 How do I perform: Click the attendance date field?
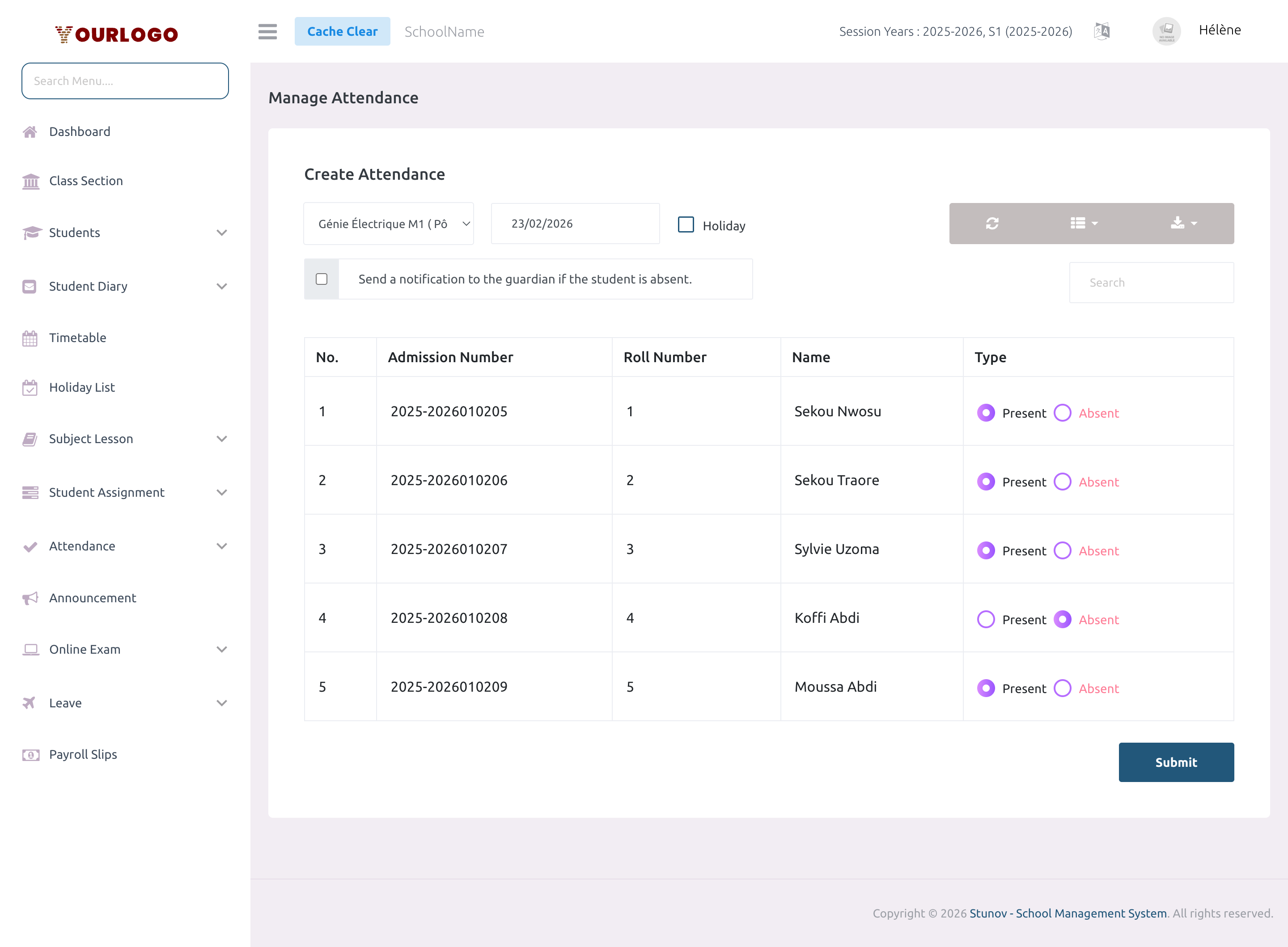pyautogui.click(x=575, y=223)
